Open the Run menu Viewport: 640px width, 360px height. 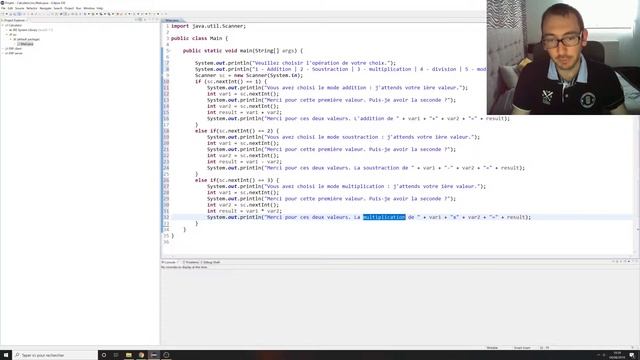(78, 8)
